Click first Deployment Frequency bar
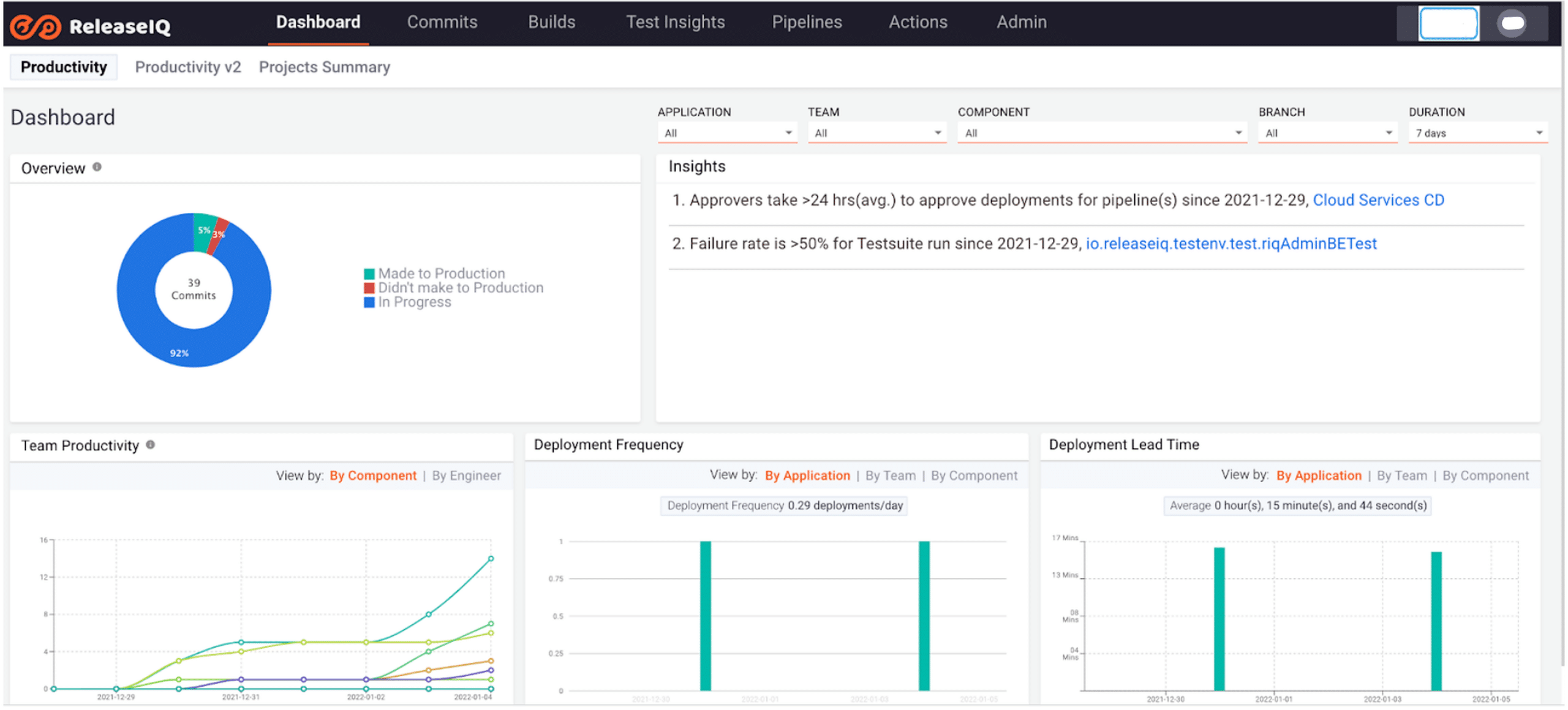1568x710 pixels. (x=706, y=616)
